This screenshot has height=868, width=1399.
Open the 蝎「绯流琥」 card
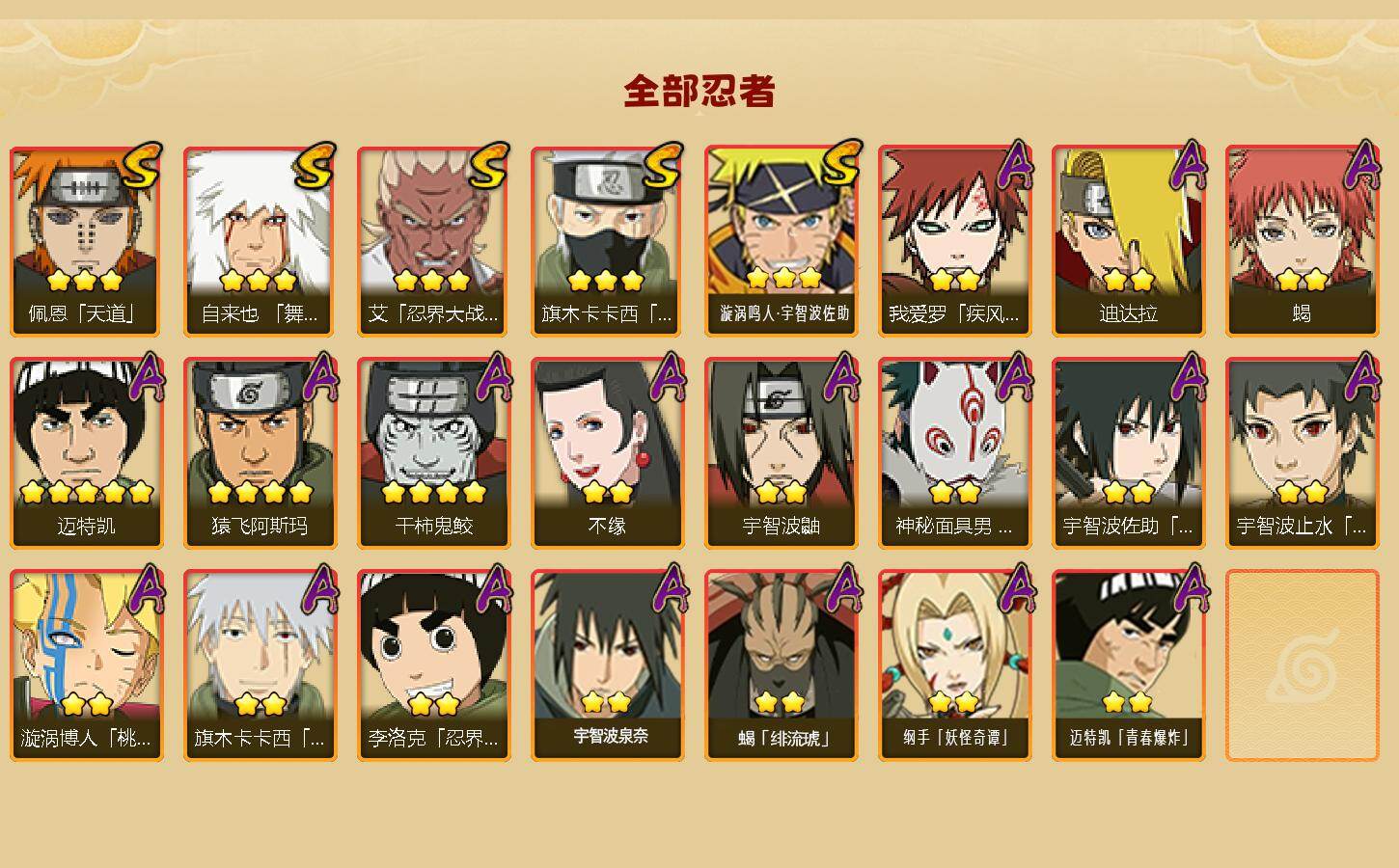(781, 665)
